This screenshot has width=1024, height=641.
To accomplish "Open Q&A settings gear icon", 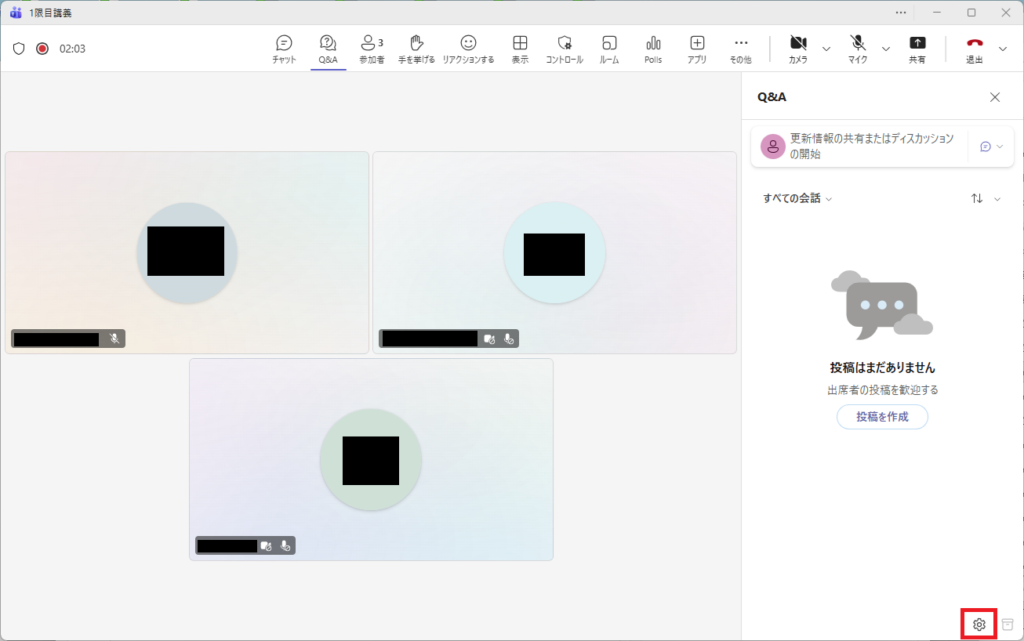I will pyautogui.click(x=979, y=624).
